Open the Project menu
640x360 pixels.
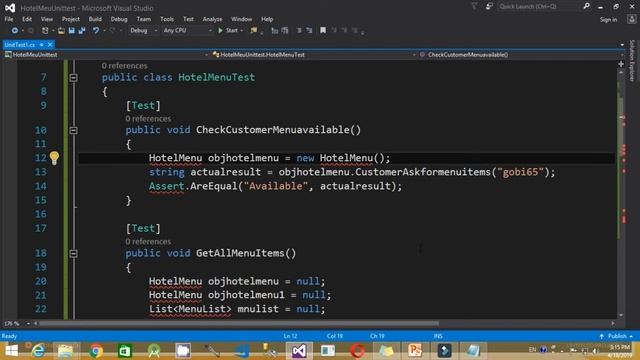(x=71, y=19)
